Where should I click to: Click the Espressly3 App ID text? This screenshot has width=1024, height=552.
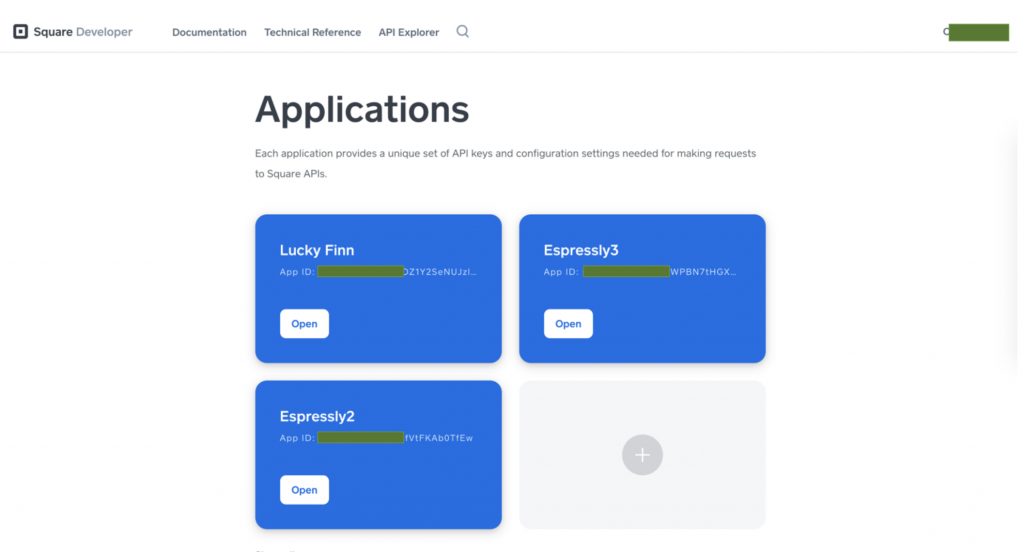click(640, 272)
